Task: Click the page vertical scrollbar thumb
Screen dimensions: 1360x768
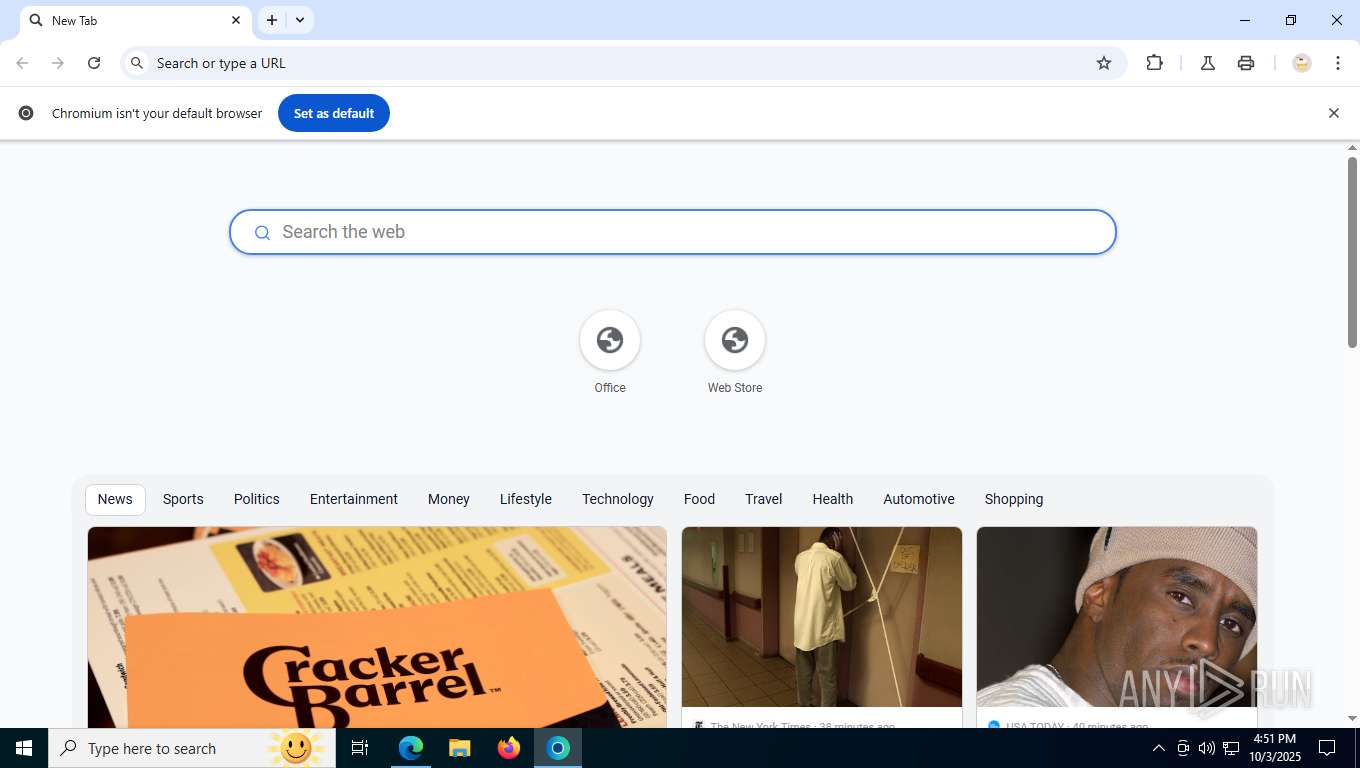Action: (1352, 252)
